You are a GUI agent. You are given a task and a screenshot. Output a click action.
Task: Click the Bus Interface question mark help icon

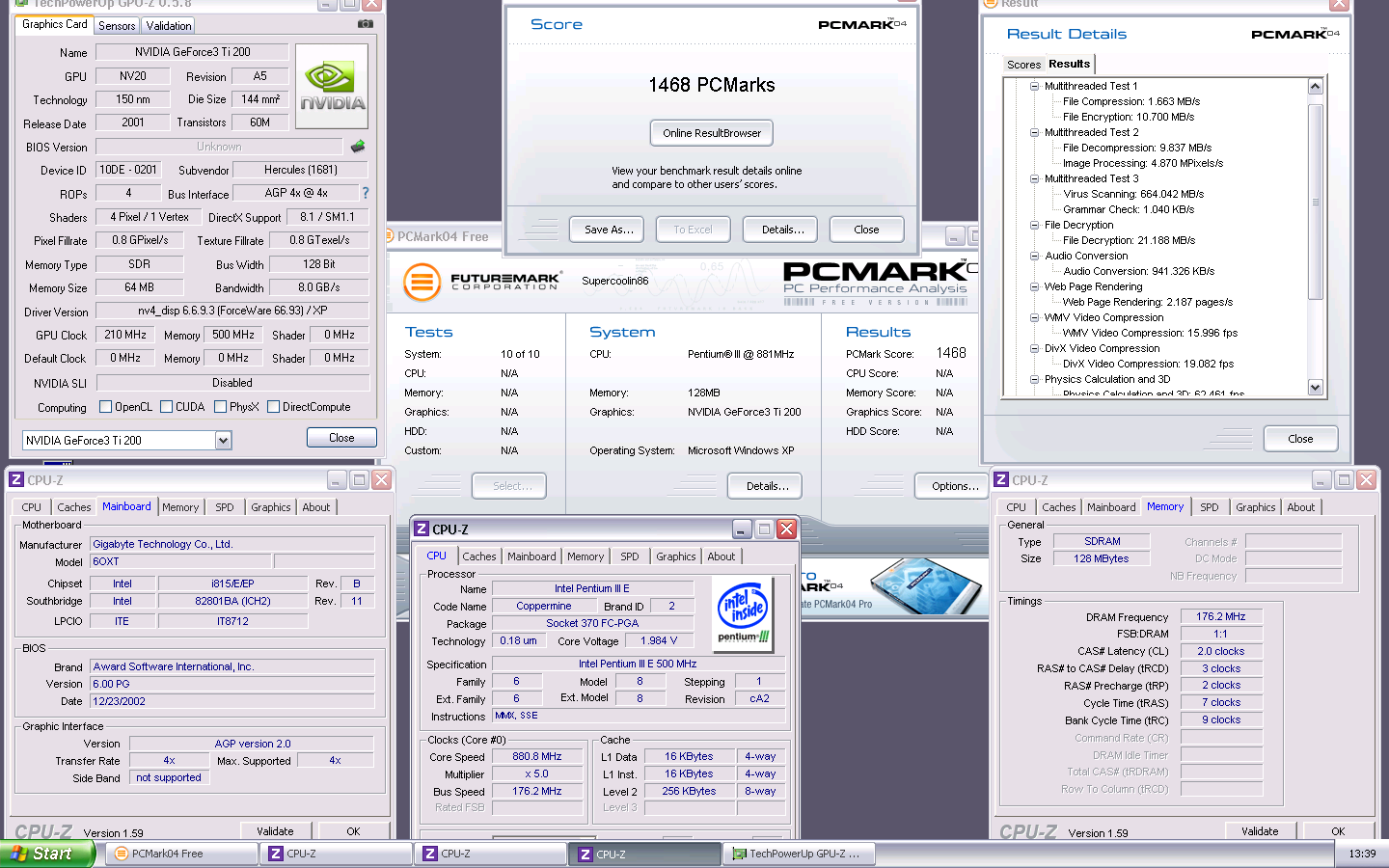coord(366,193)
